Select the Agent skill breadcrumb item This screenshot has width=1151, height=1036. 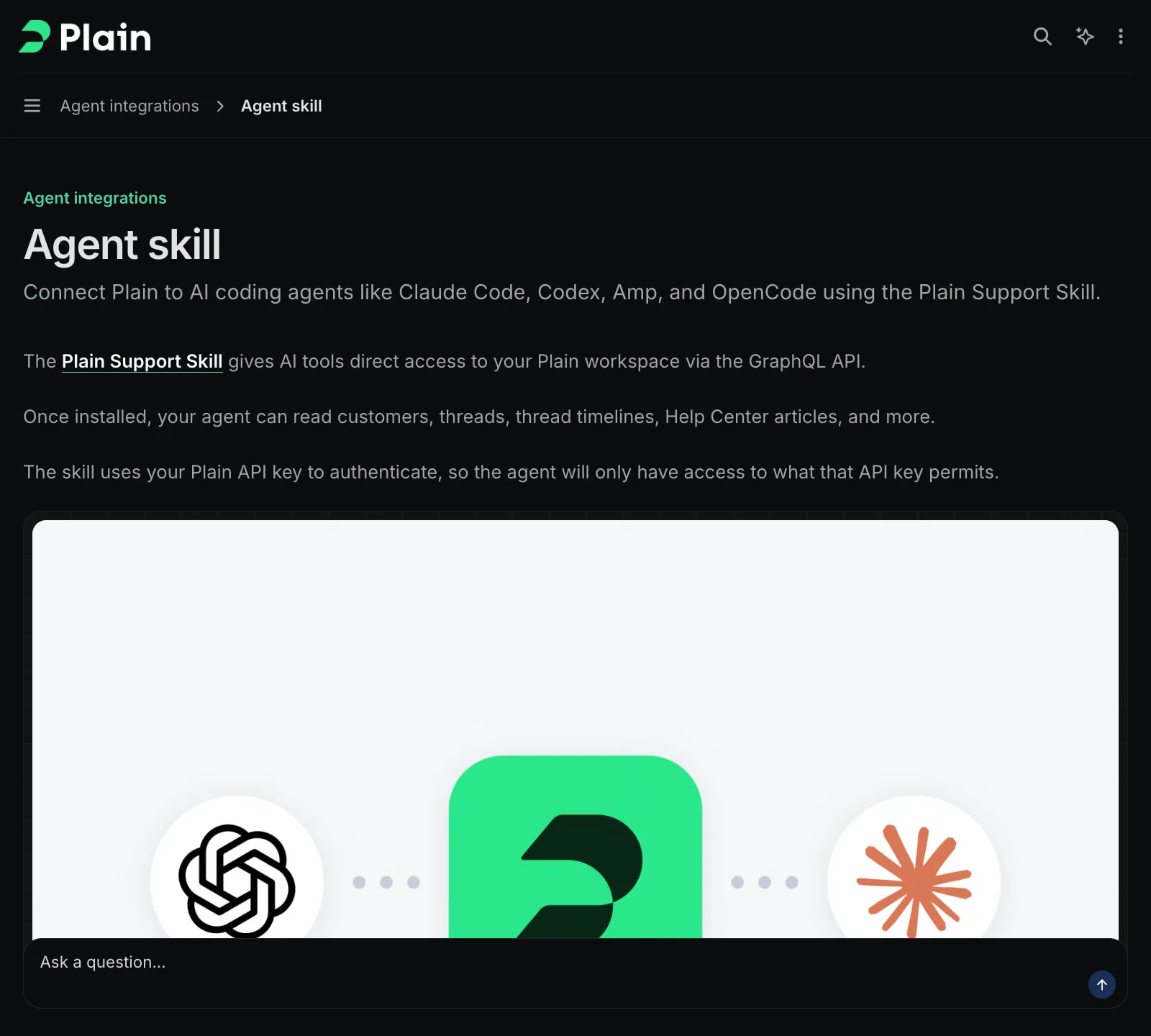281,106
